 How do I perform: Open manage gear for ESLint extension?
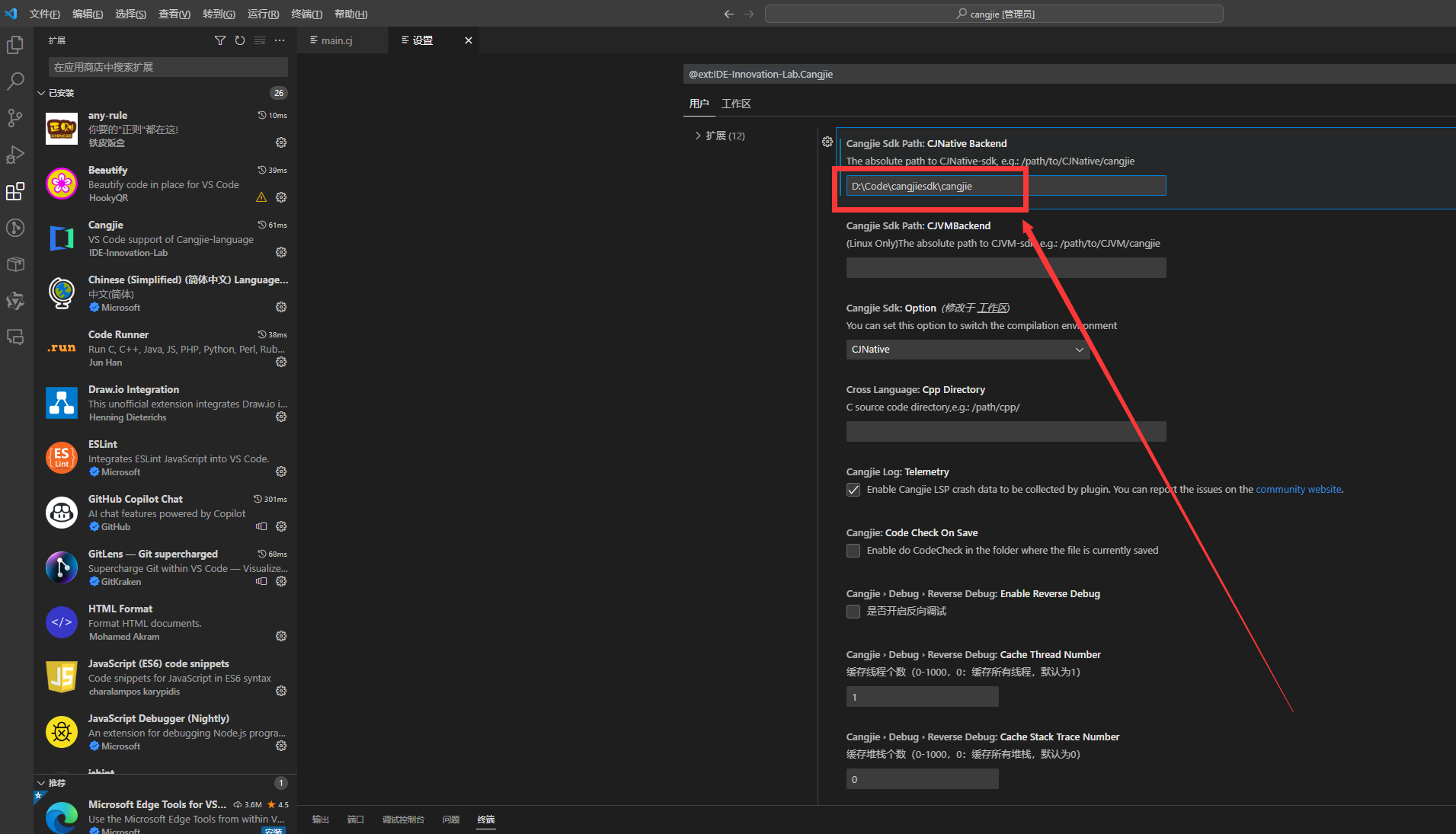(x=281, y=471)
